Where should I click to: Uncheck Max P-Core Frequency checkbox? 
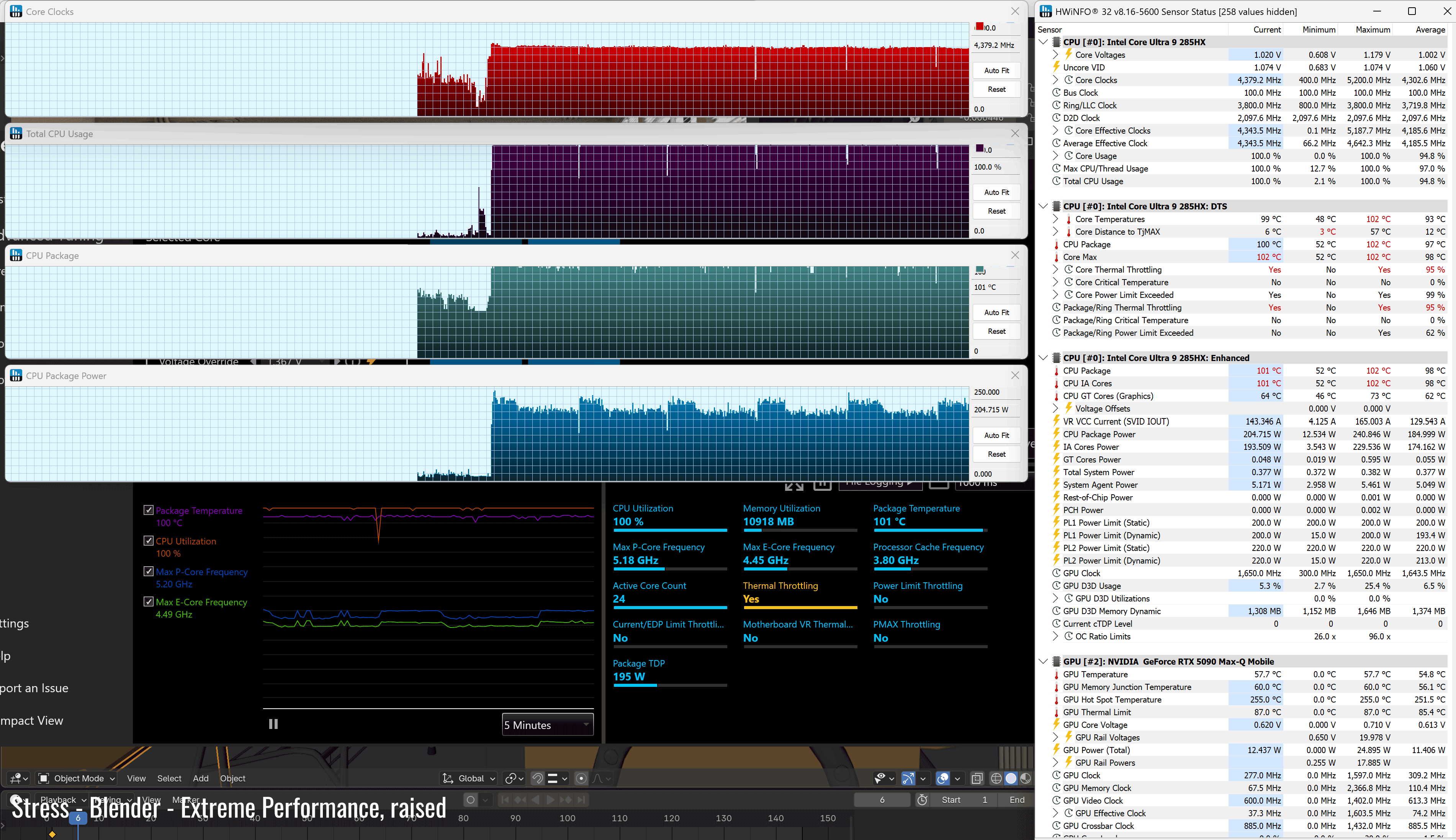(x=148, y=571)
